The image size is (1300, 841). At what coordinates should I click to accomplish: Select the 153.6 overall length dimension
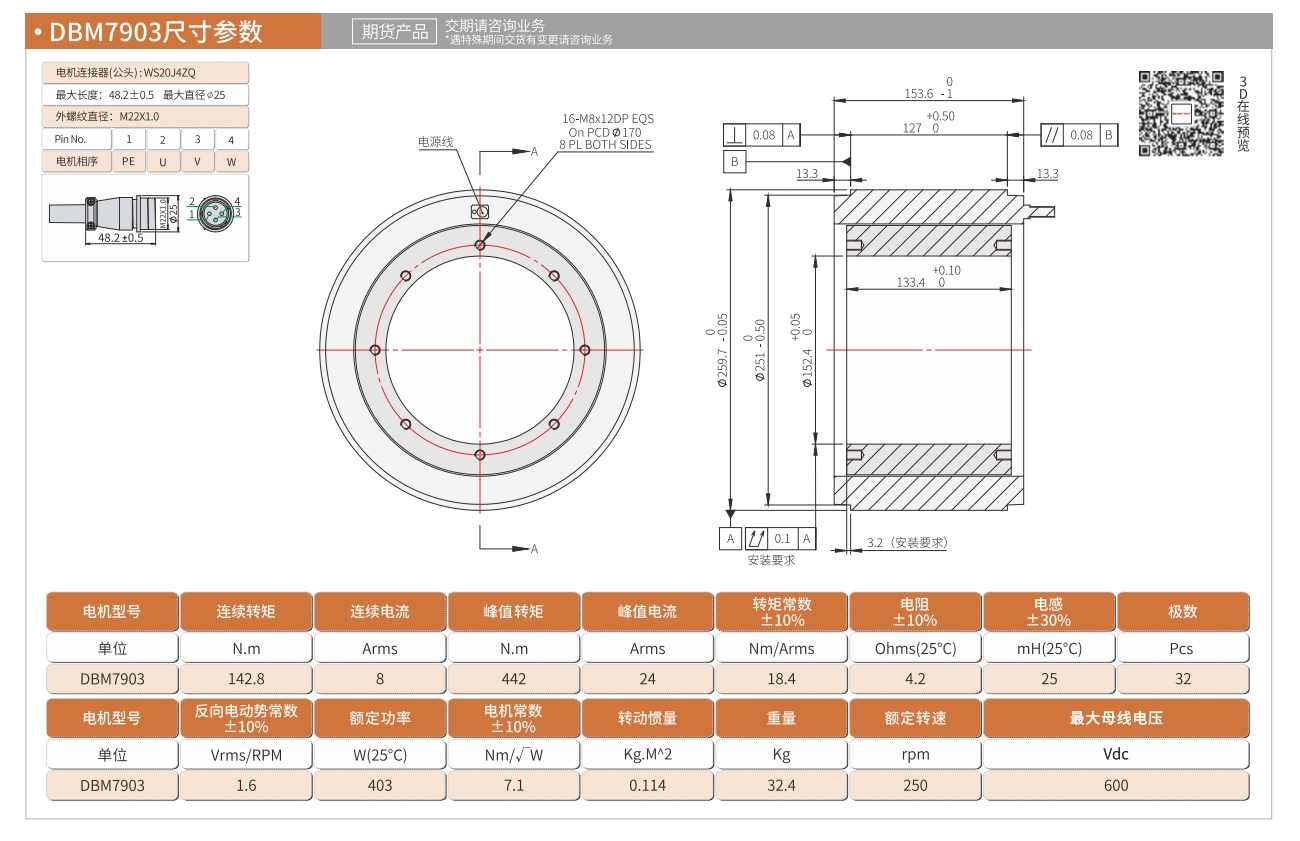pos(930,88)
